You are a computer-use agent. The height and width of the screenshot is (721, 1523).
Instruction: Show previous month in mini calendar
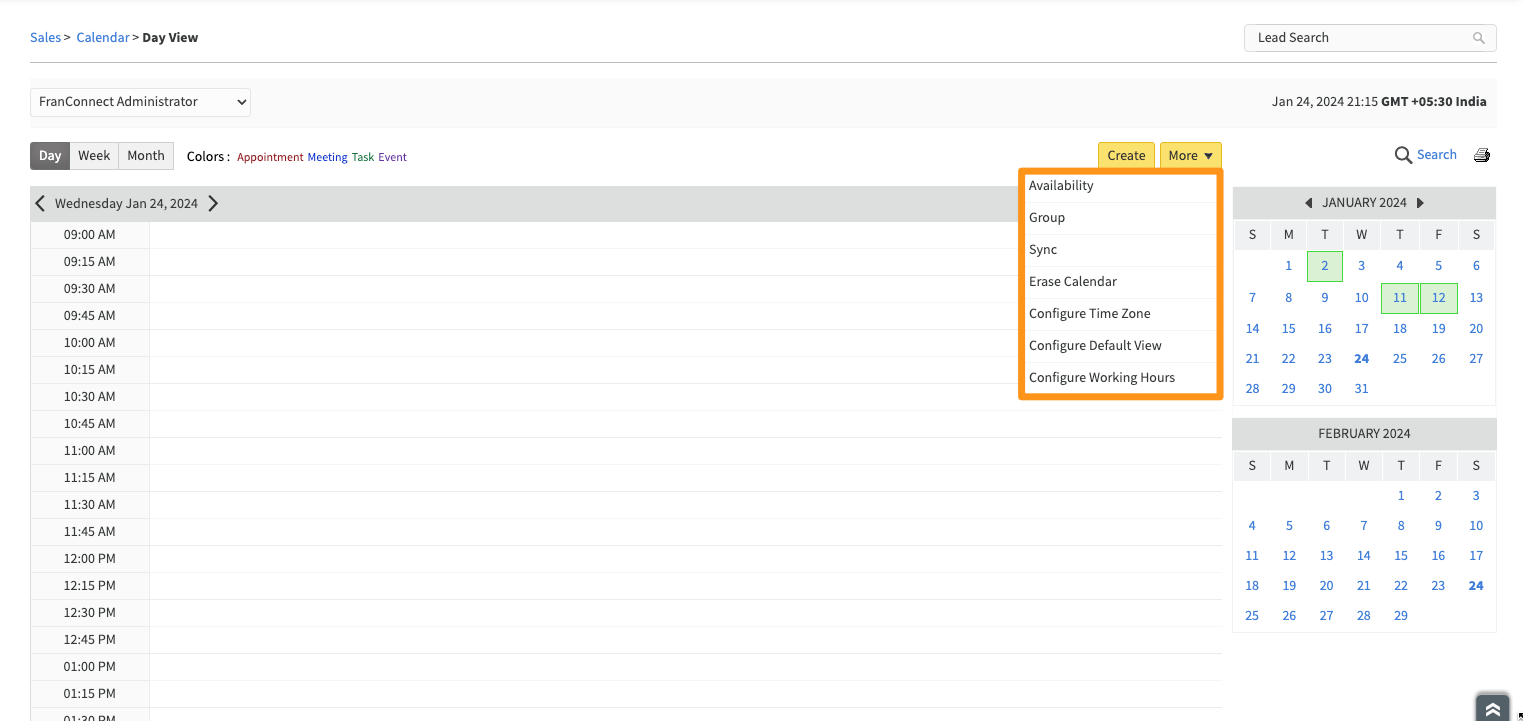[1308, 203]
